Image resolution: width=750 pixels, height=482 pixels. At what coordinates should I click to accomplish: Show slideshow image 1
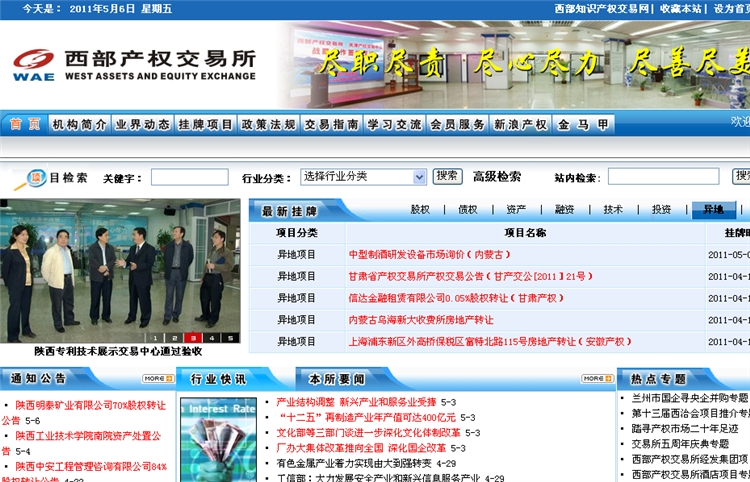[155, 338]
